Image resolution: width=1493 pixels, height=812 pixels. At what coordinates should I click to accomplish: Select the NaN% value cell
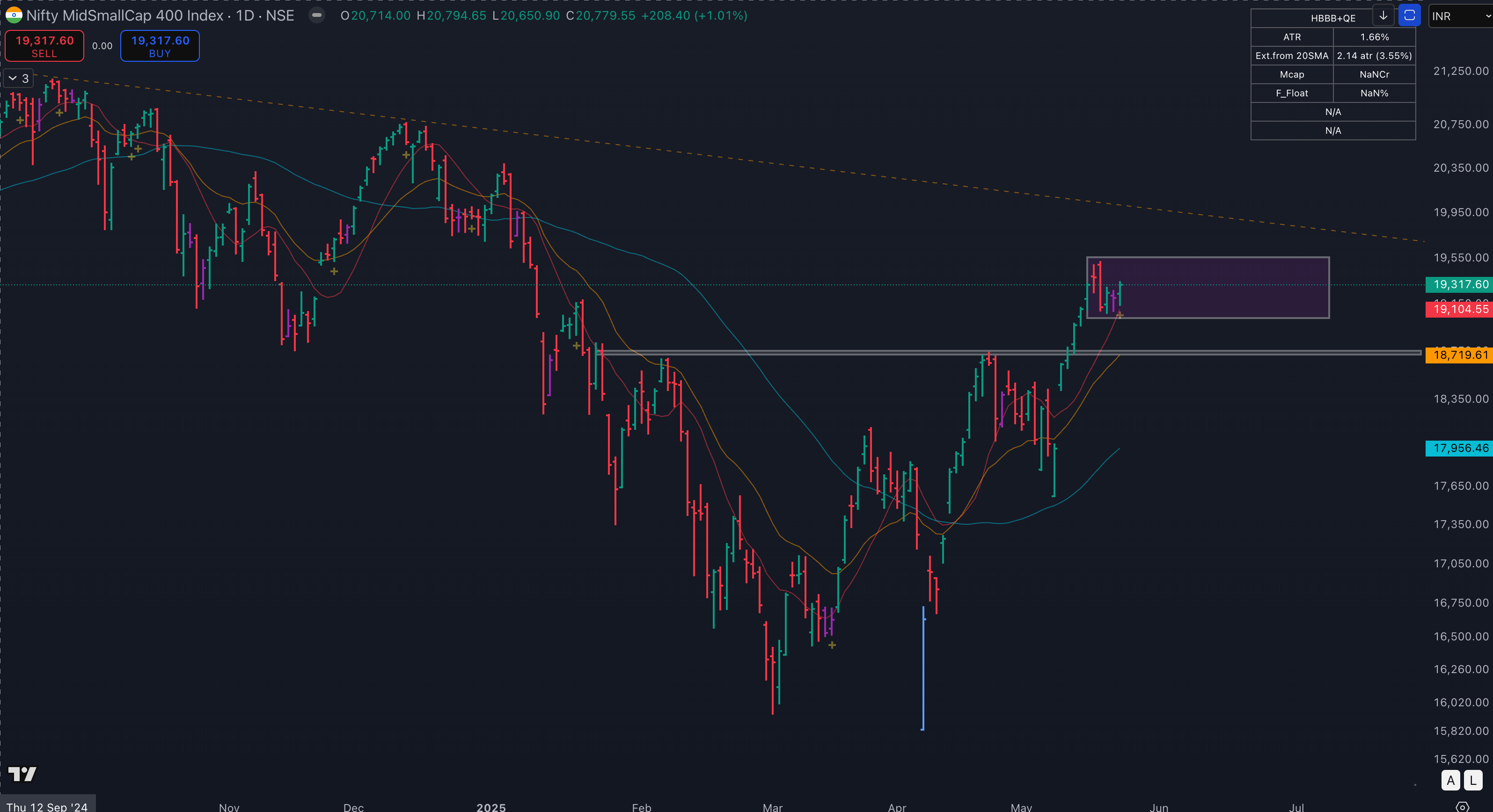(x=1374, y=93)
